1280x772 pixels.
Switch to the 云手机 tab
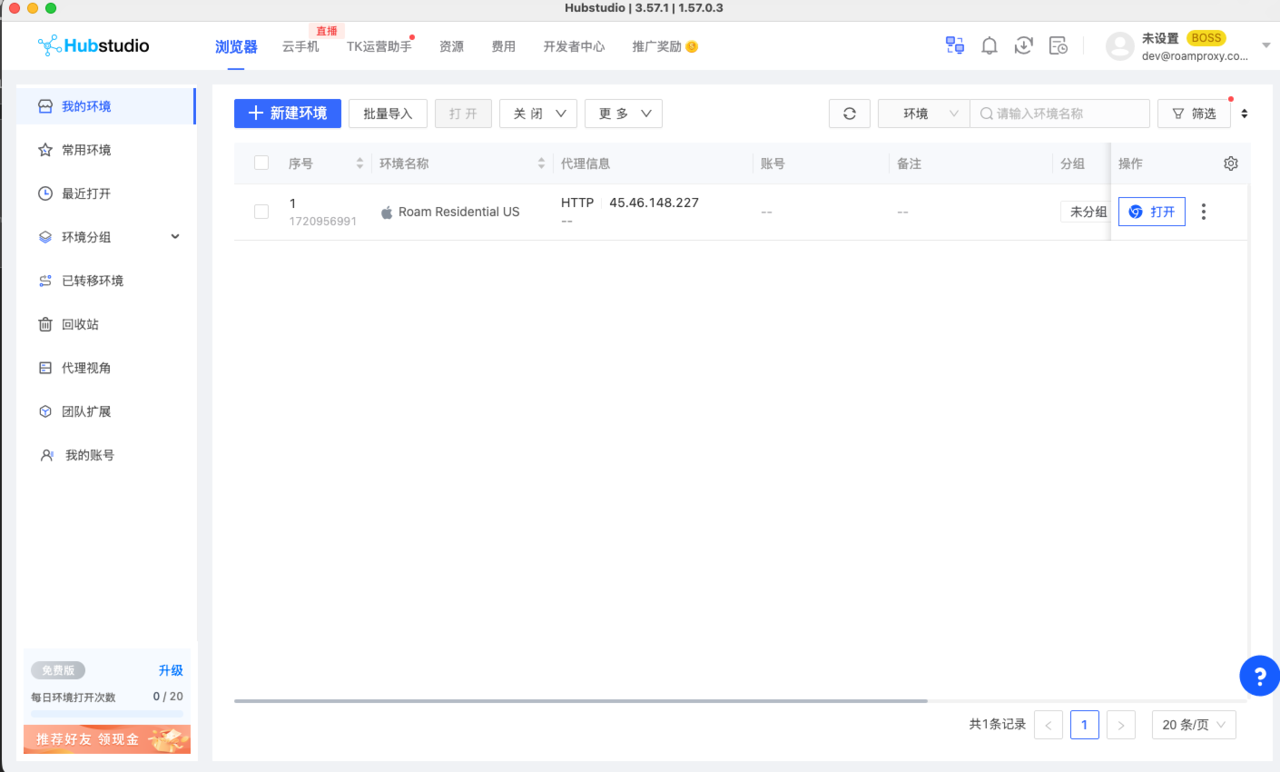[x=300, y=47]
